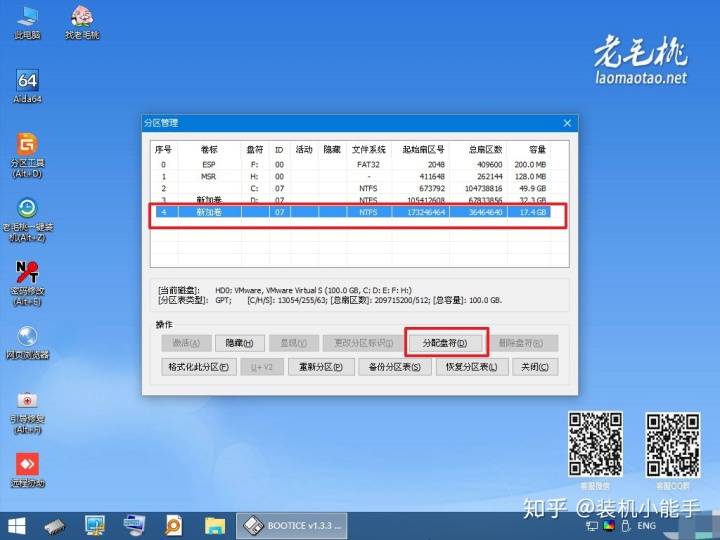Open 密码修改 (Alt+E) desktop icon
Image resolution: width=720 pixels, height=540 pixels.
click(27, 283)
